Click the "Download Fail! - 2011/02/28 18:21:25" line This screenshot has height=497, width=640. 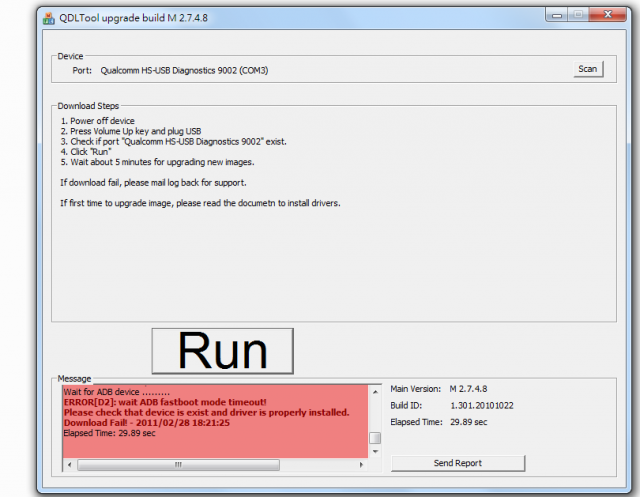(147, 423)
